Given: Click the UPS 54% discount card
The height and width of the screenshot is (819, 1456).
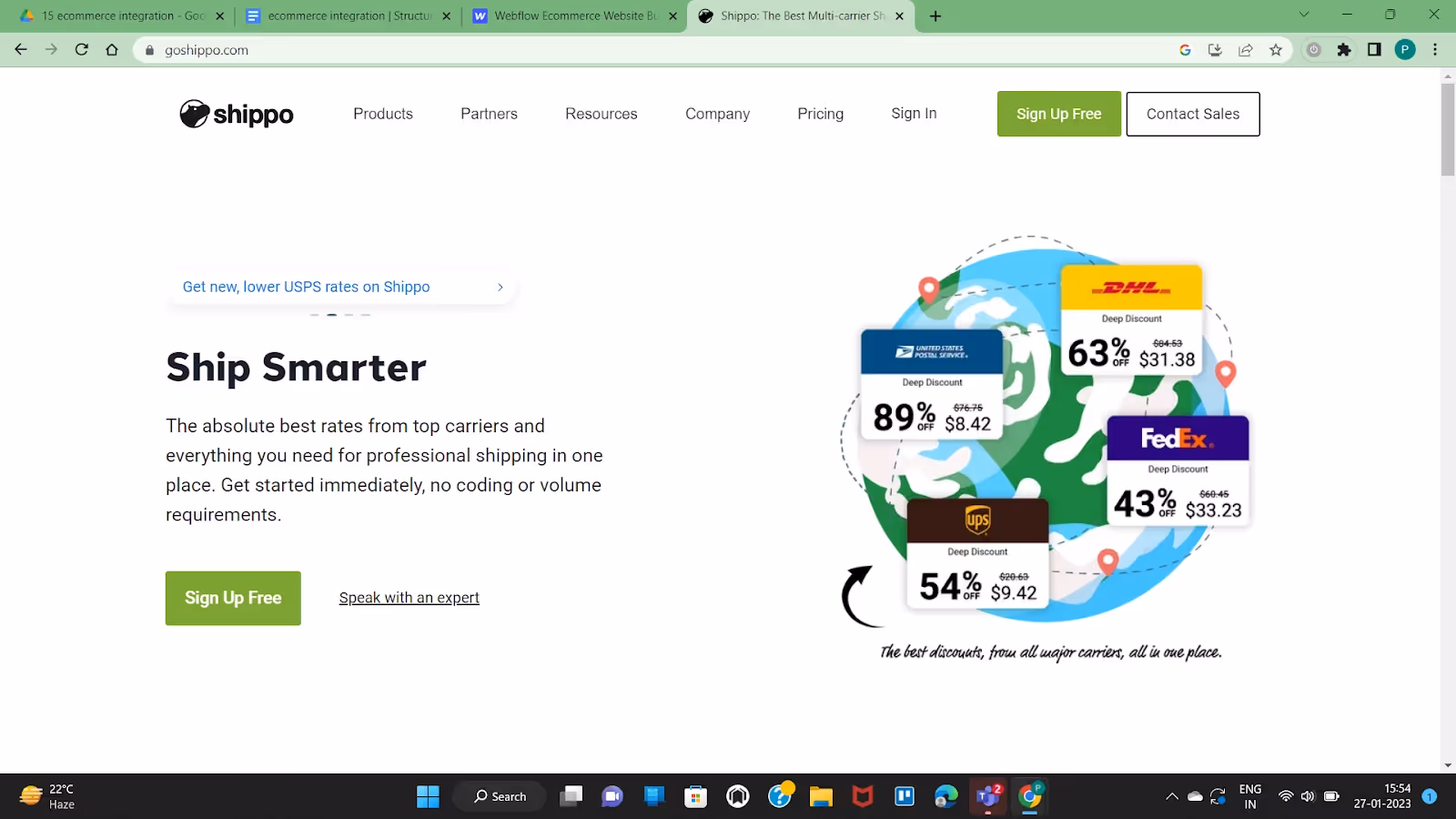Looking at the screenshot, I should [977, 553].
